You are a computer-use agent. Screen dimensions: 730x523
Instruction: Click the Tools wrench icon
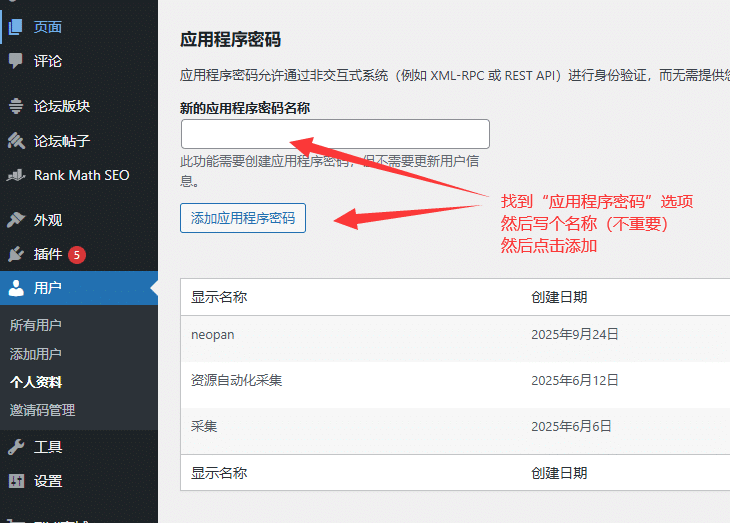16,447
